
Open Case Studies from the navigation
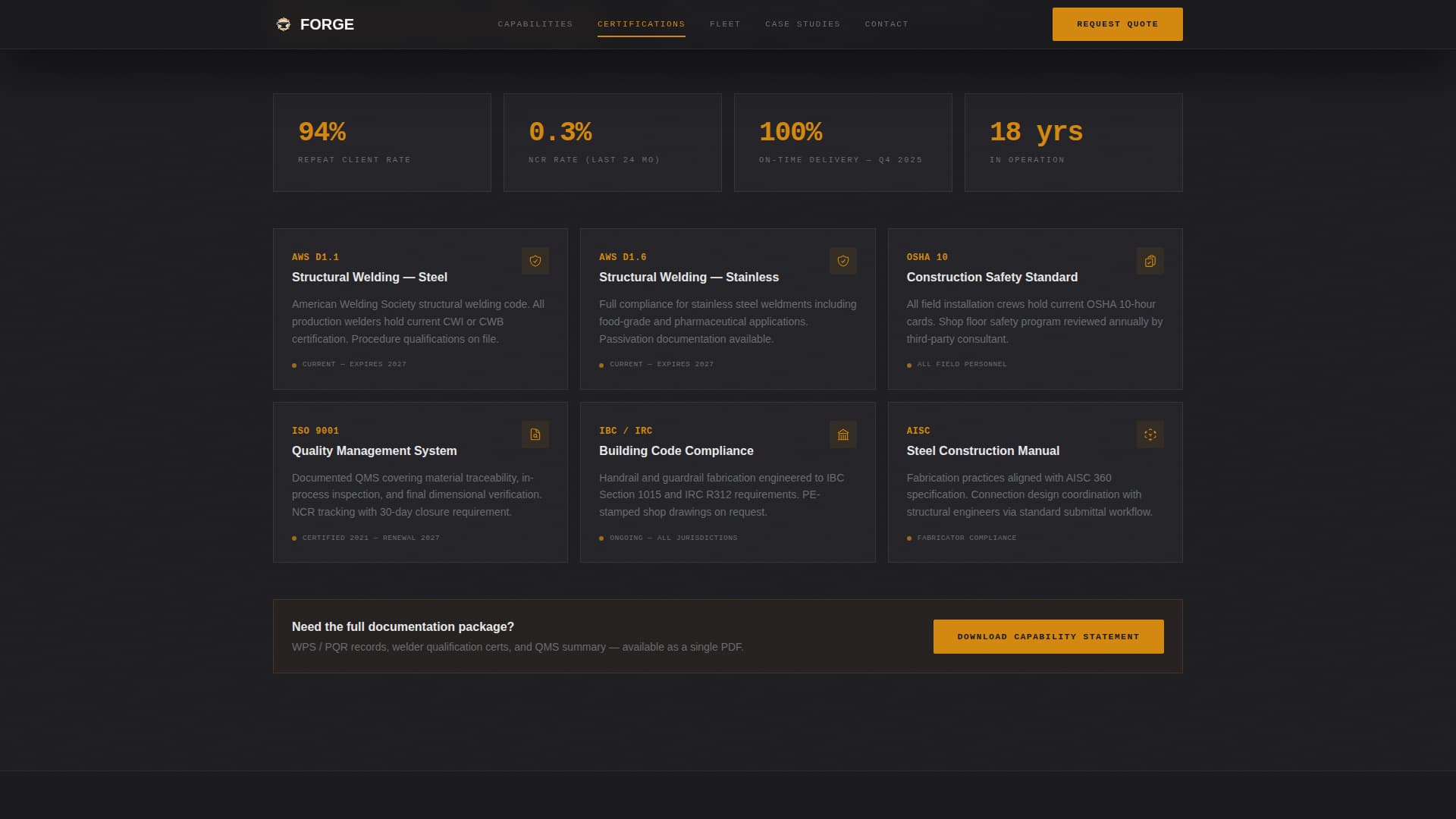tap(802, 24)
